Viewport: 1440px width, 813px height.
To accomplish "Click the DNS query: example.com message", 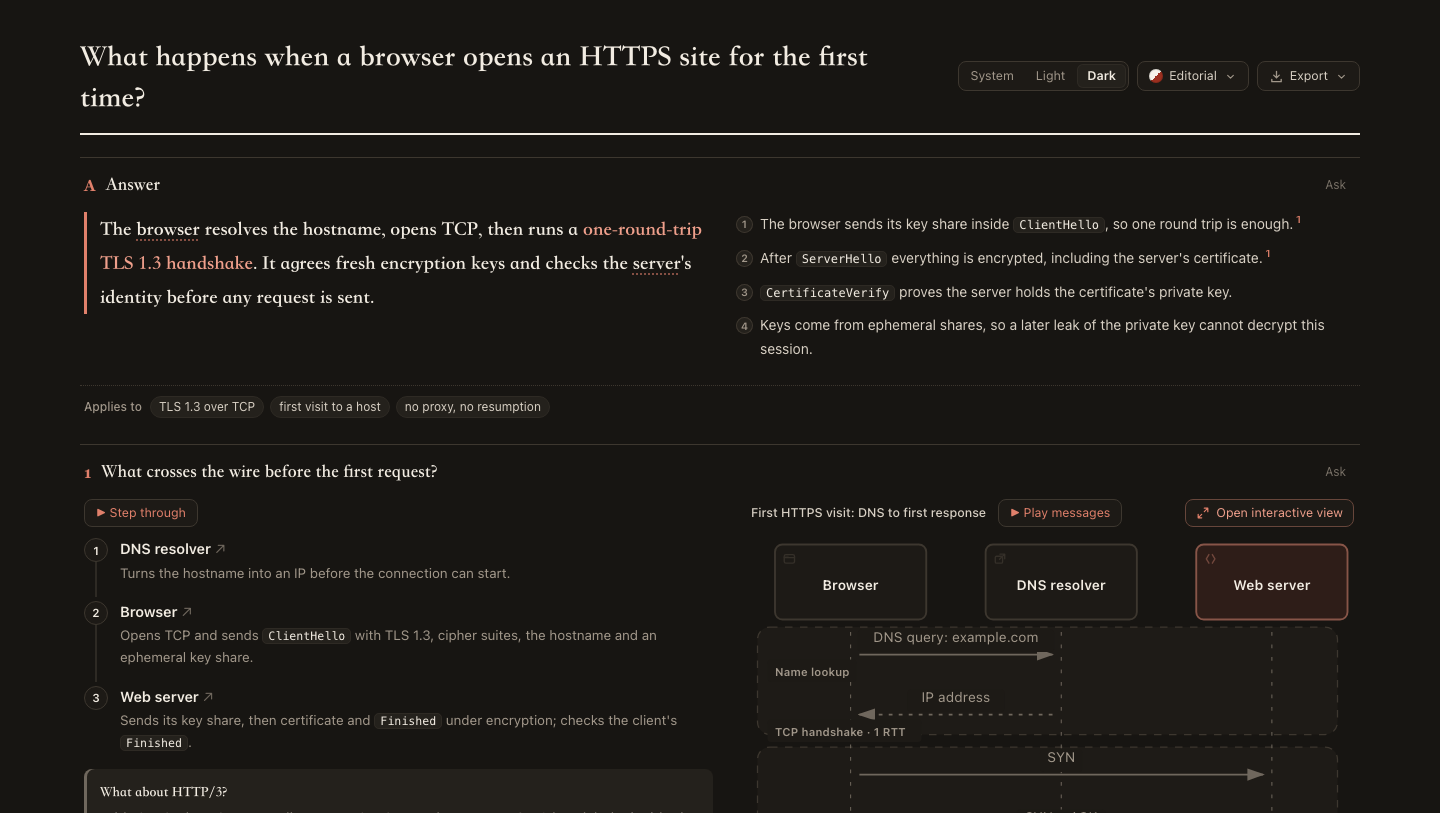I will [956, 638].
